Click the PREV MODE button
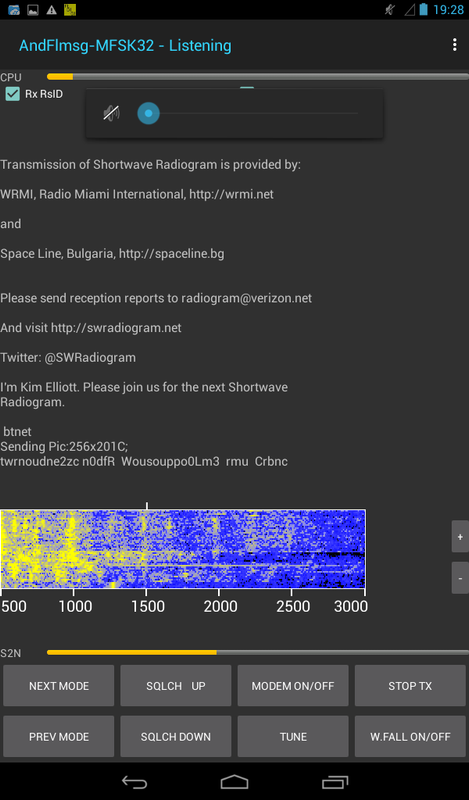The height and width of the screenshot is (800, 469). coord(59,736)
